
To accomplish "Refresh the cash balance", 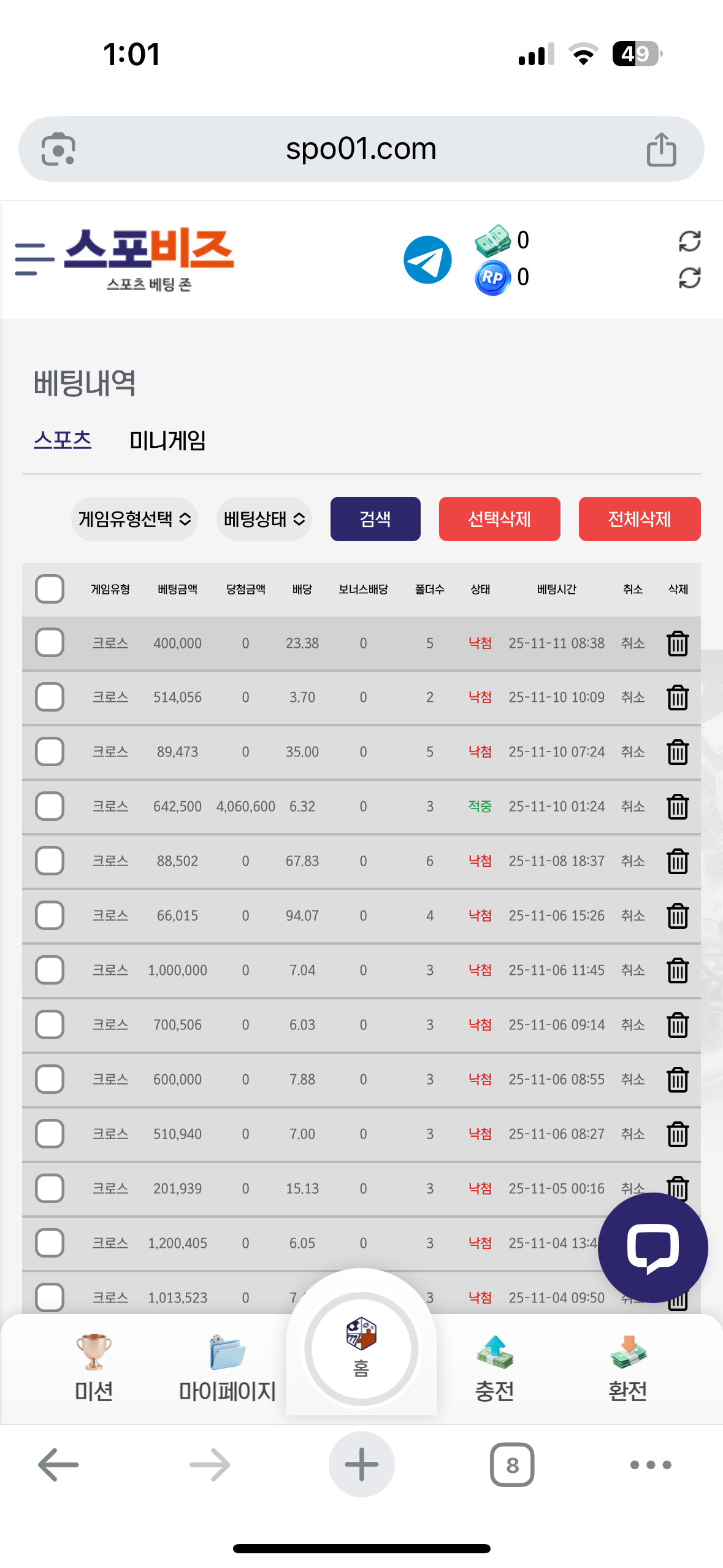I will pyautogui.click(x=689, y=241).
